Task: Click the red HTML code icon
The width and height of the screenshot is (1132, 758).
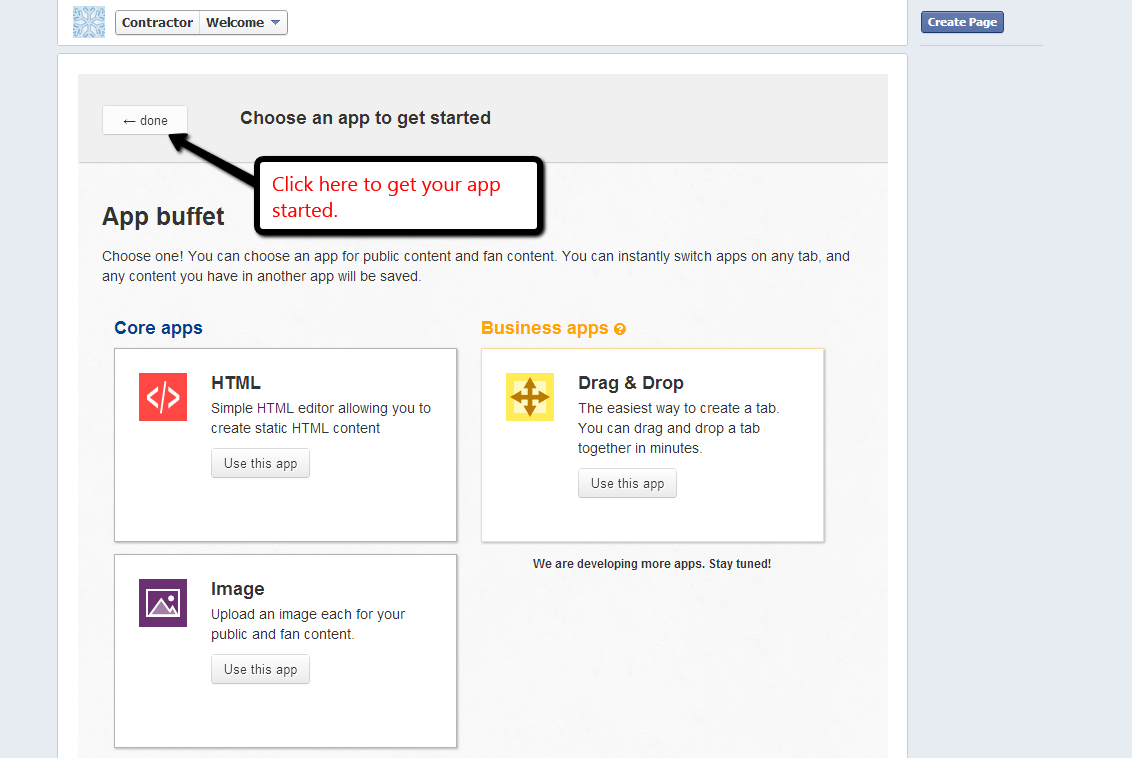Action: pos(163,397)
